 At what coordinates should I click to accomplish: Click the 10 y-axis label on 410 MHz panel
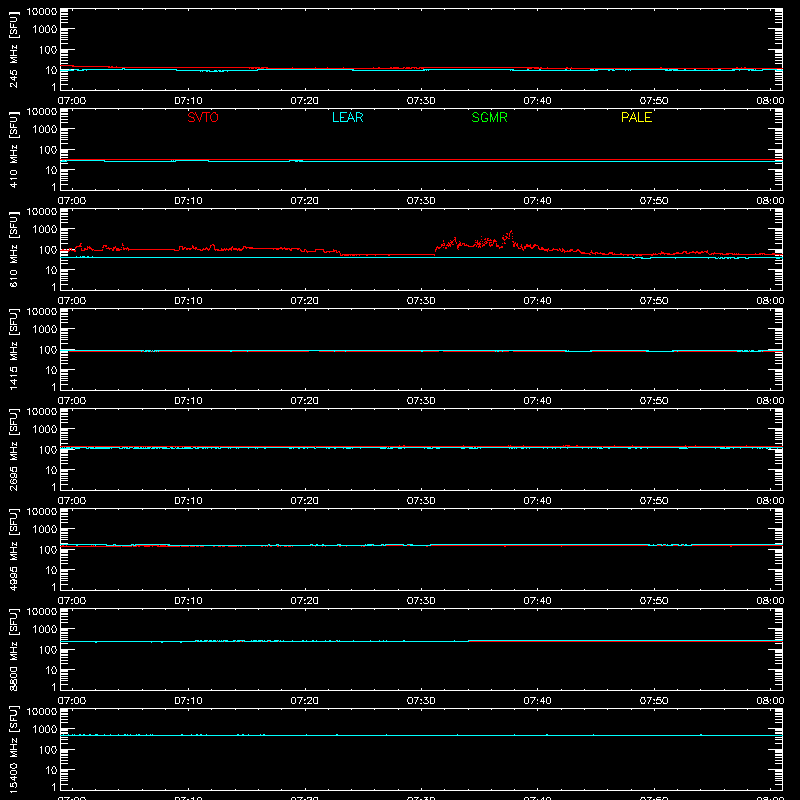point(51,170)
